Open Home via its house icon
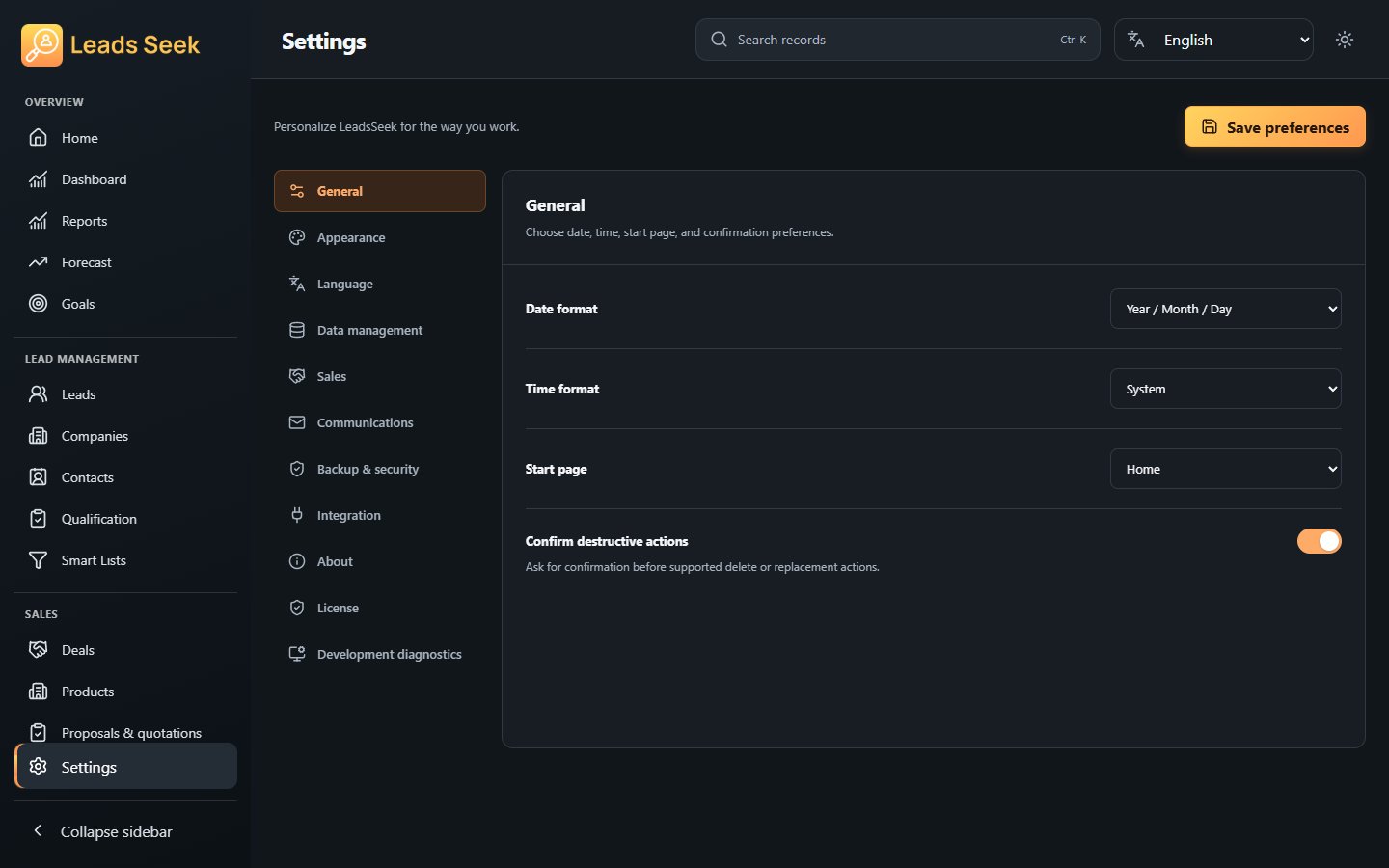Screen dimensions: 1389x868 tap(38, 138)
